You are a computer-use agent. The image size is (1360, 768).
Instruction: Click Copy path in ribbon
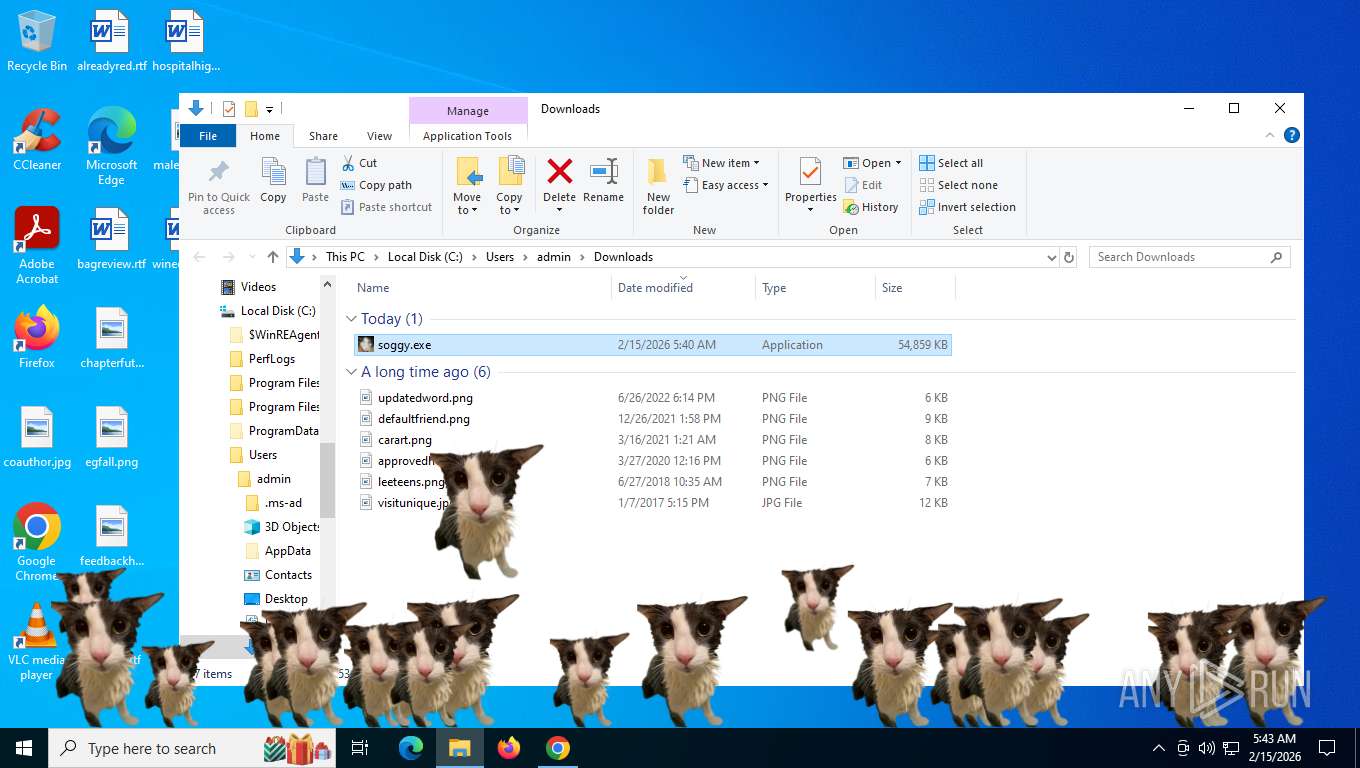point(376,185)
